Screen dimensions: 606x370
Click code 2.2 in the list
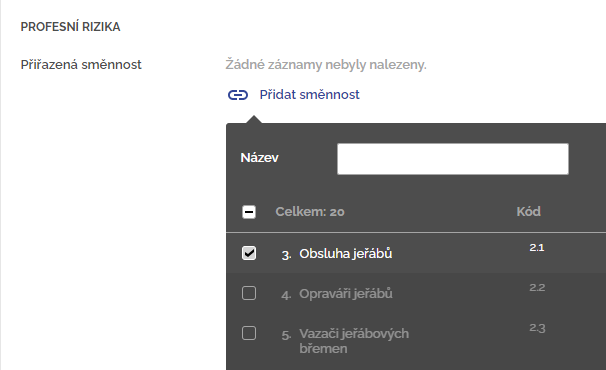tap(537, 288)
